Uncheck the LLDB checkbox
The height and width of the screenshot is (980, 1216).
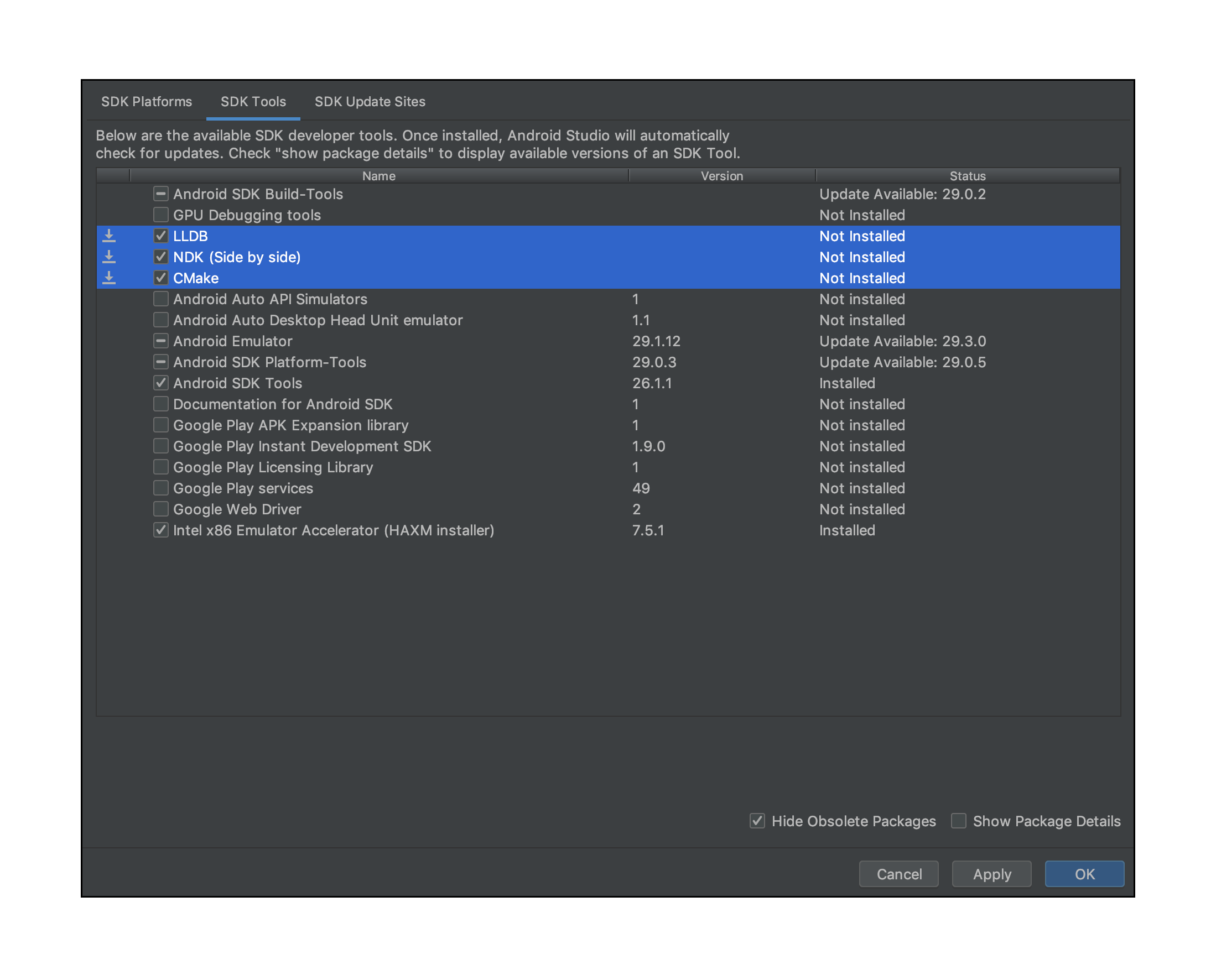[161, 236]
